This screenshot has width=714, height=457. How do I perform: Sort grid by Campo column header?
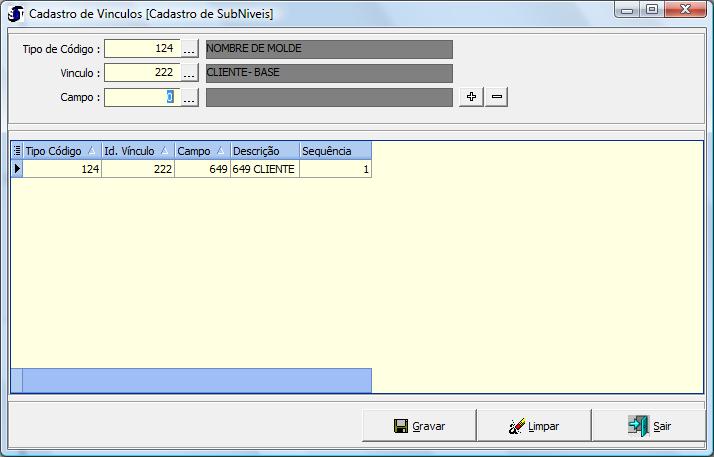(x=201, y=151)
